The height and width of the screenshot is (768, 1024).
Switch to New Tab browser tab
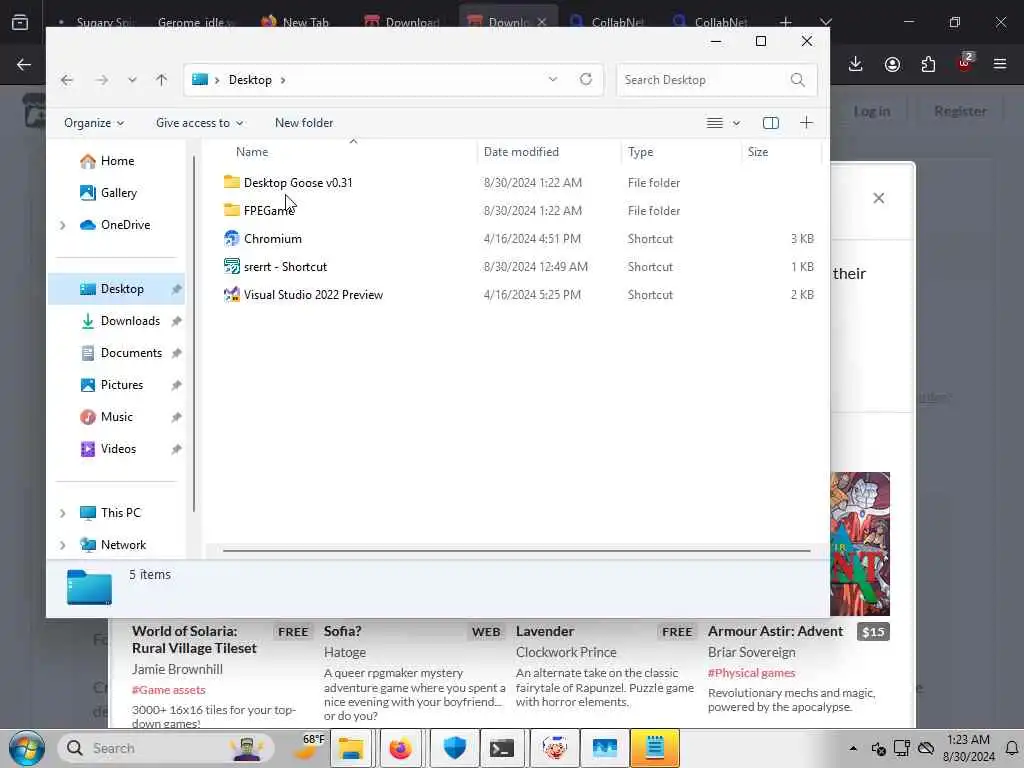(x=295, y=22)
